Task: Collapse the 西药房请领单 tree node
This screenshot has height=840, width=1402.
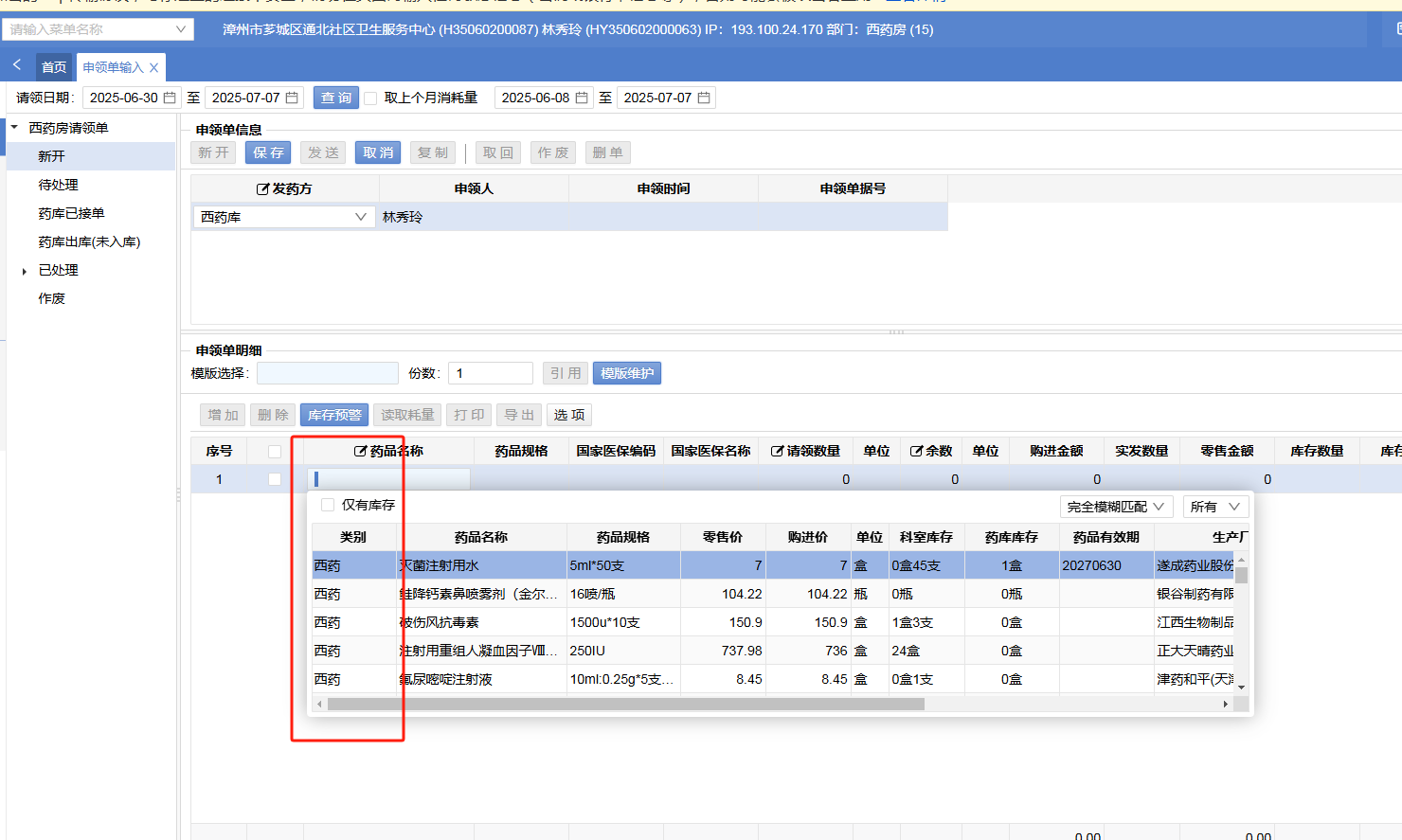Action: pyautogui.click(x=14, y=127)
